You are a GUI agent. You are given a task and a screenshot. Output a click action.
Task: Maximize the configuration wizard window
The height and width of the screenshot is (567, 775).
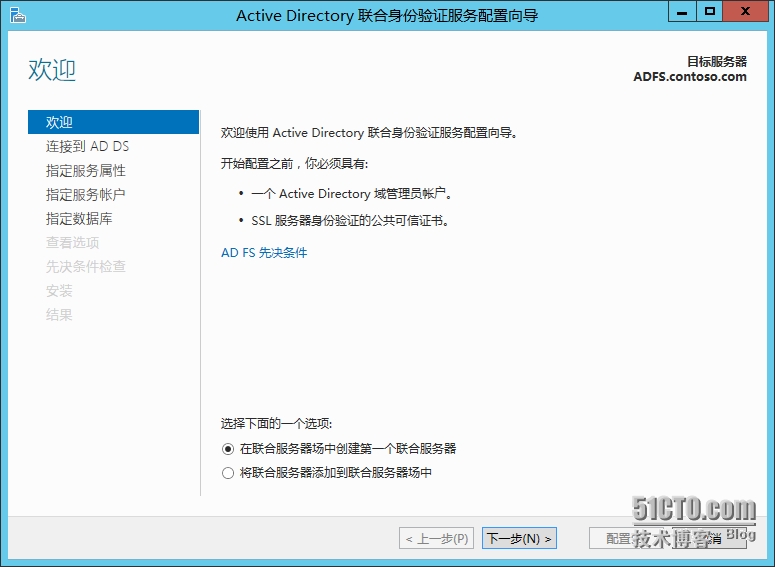pyautogui.click(x=710, y=12)
